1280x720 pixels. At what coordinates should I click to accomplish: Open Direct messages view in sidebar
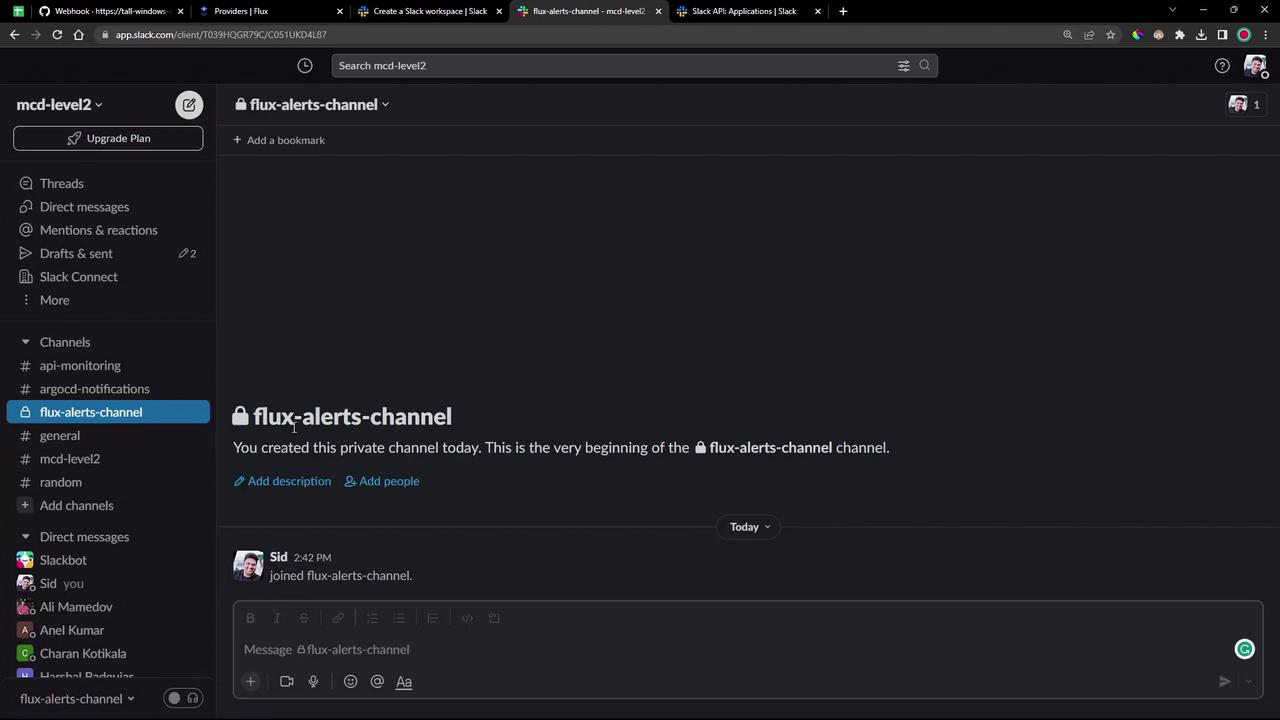coord(84,207)
